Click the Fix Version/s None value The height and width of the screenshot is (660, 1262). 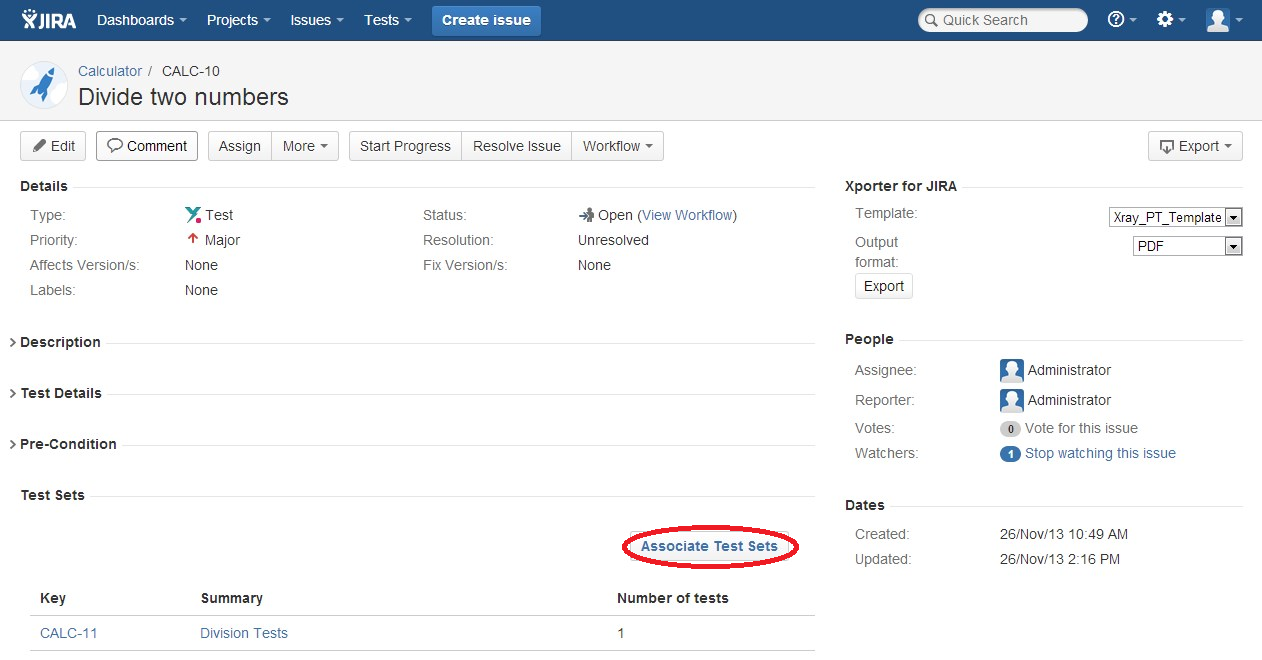[594, 265]
